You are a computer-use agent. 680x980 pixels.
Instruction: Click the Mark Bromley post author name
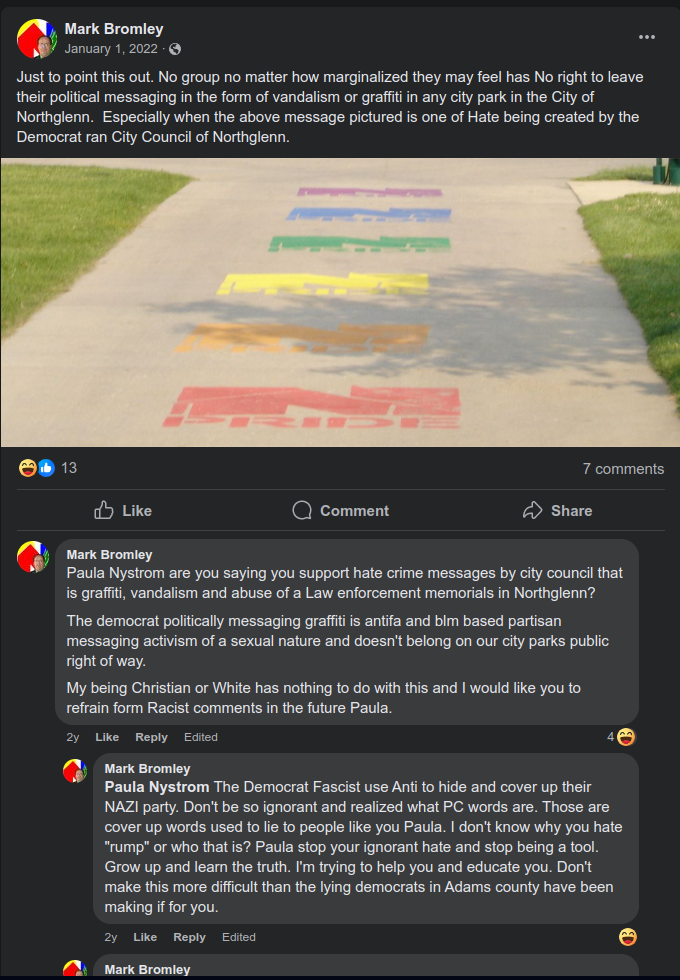(x=114, y=29)
